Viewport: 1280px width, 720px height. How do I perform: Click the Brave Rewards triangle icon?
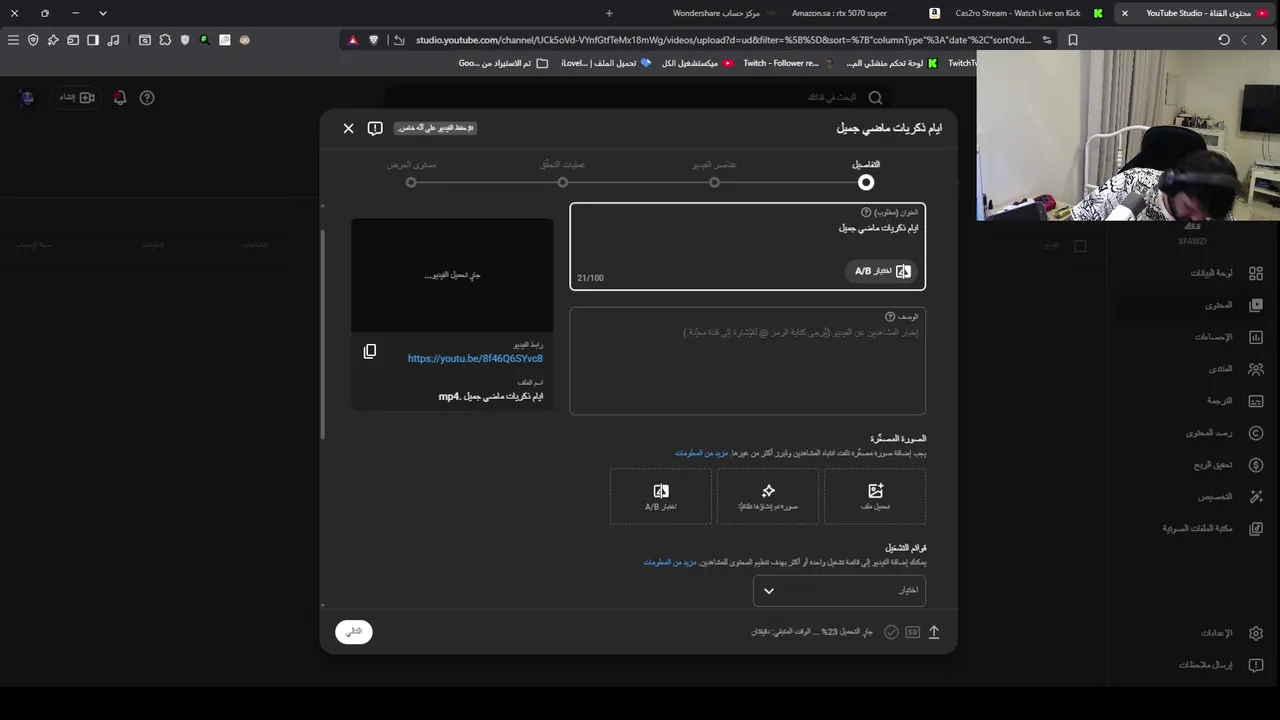(352, 40)
